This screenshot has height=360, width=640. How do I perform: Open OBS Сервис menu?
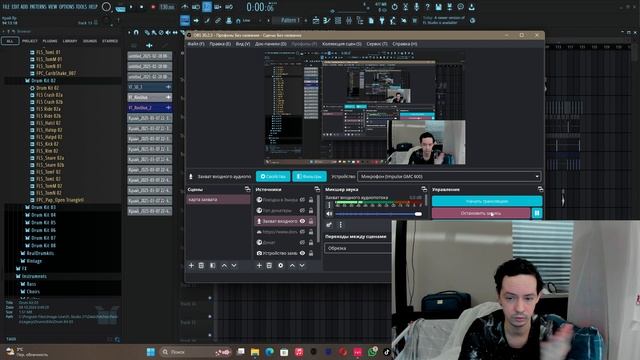(x=377, y=44)
